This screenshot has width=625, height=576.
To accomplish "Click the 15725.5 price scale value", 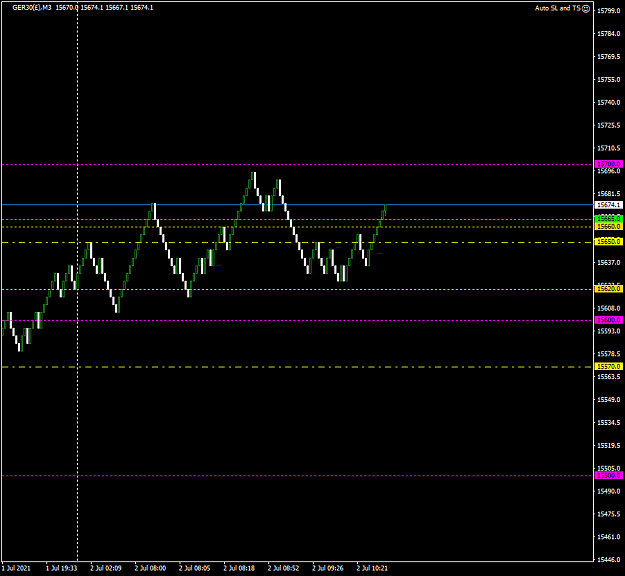I will (609, 126).
